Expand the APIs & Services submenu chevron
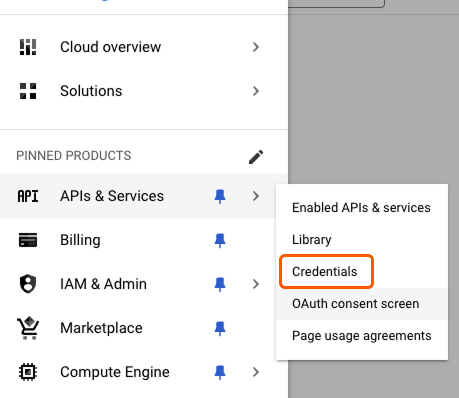This screenshot has width=459, height=398. coord(256,196)
